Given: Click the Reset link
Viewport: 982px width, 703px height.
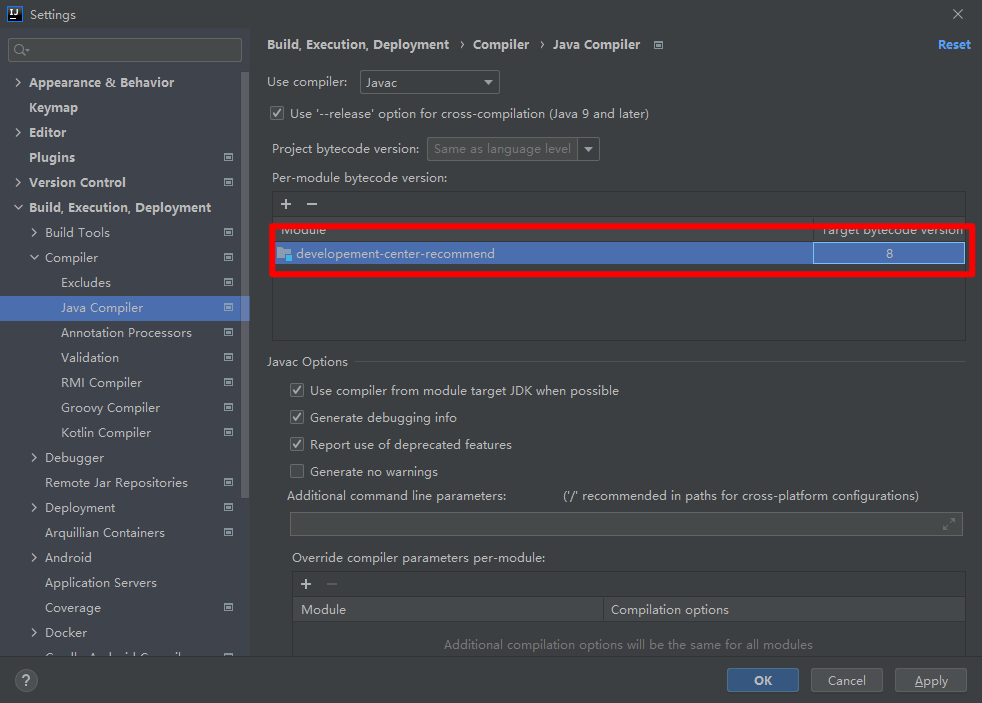Looking at the screenshot, I should click(954, 44).
